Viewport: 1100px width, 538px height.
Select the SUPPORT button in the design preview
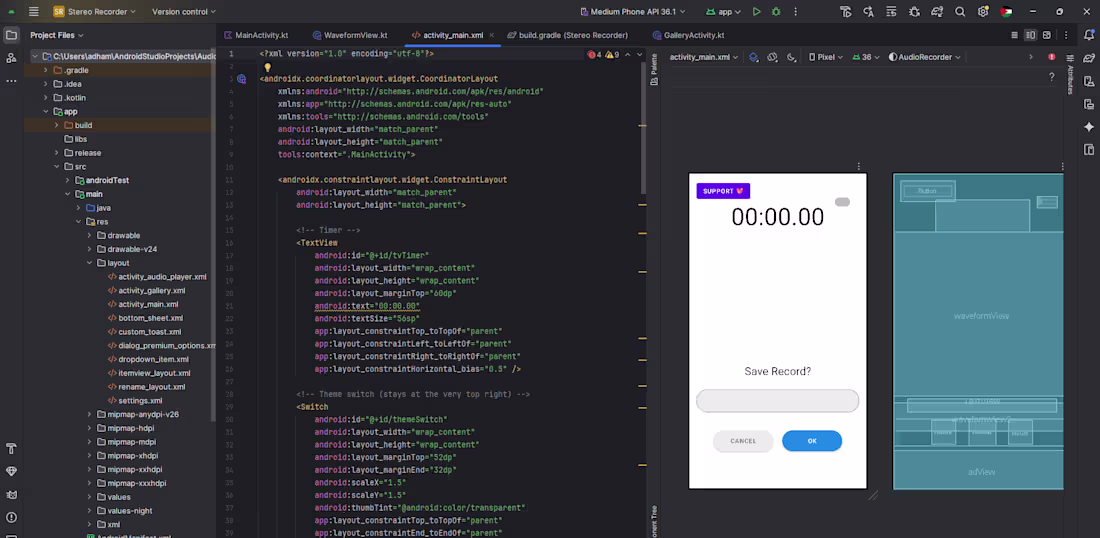[x=723, y=191]
